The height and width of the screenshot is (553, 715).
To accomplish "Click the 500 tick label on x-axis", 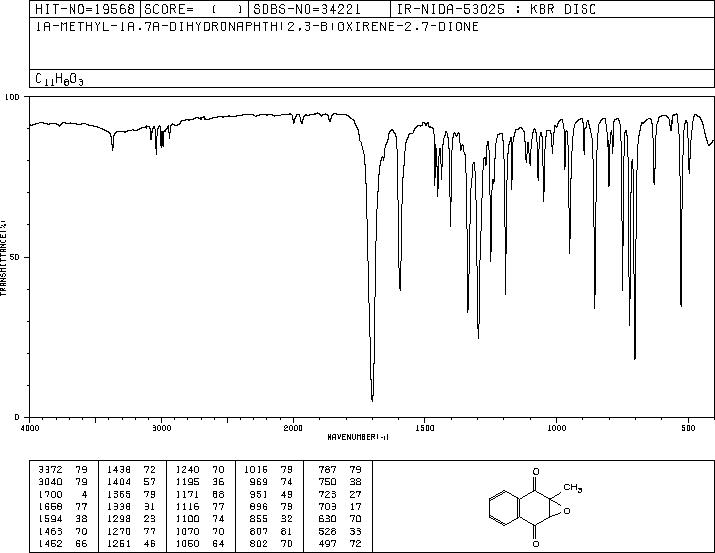I will [688, 428].
